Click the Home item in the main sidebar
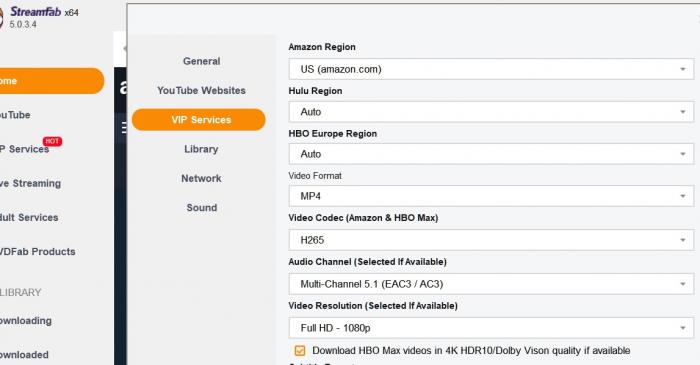The image size is (700, 365). pyautogui.click(x=51, y=81)
